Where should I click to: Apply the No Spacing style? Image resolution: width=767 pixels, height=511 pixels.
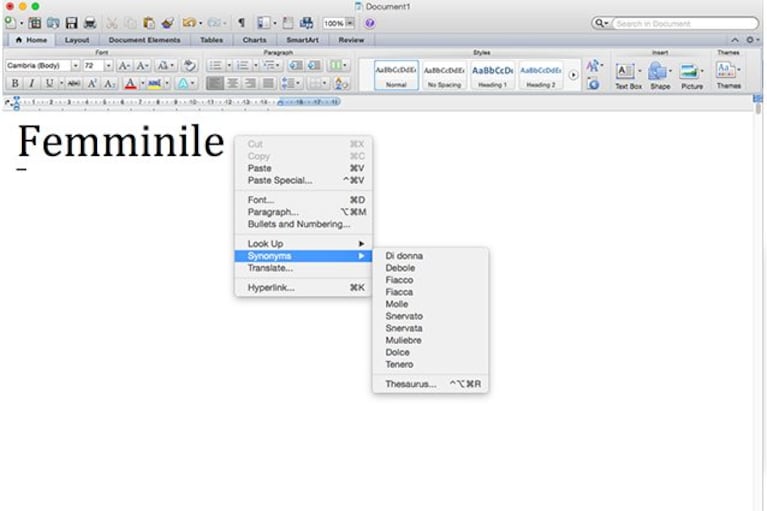[444, 75]
